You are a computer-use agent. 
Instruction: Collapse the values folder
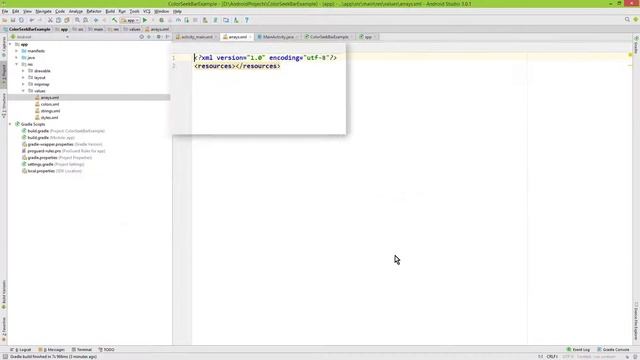tap(23, 91)
